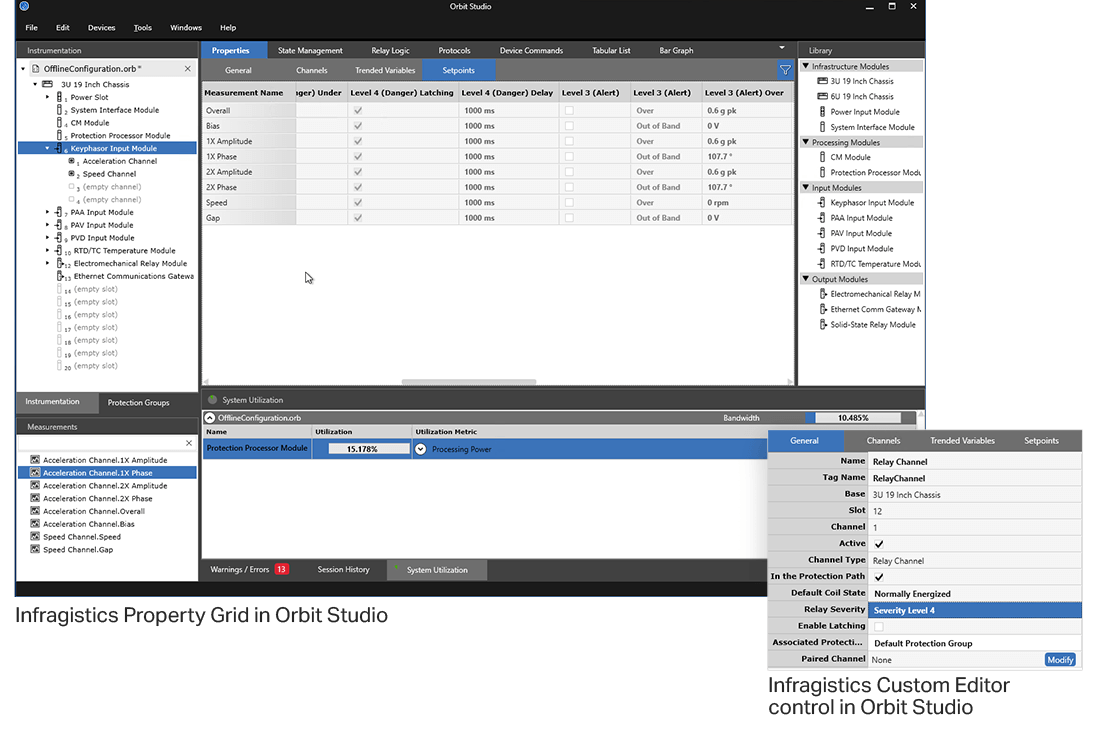Click Modify button for Paired Channel

point(1059,660)
